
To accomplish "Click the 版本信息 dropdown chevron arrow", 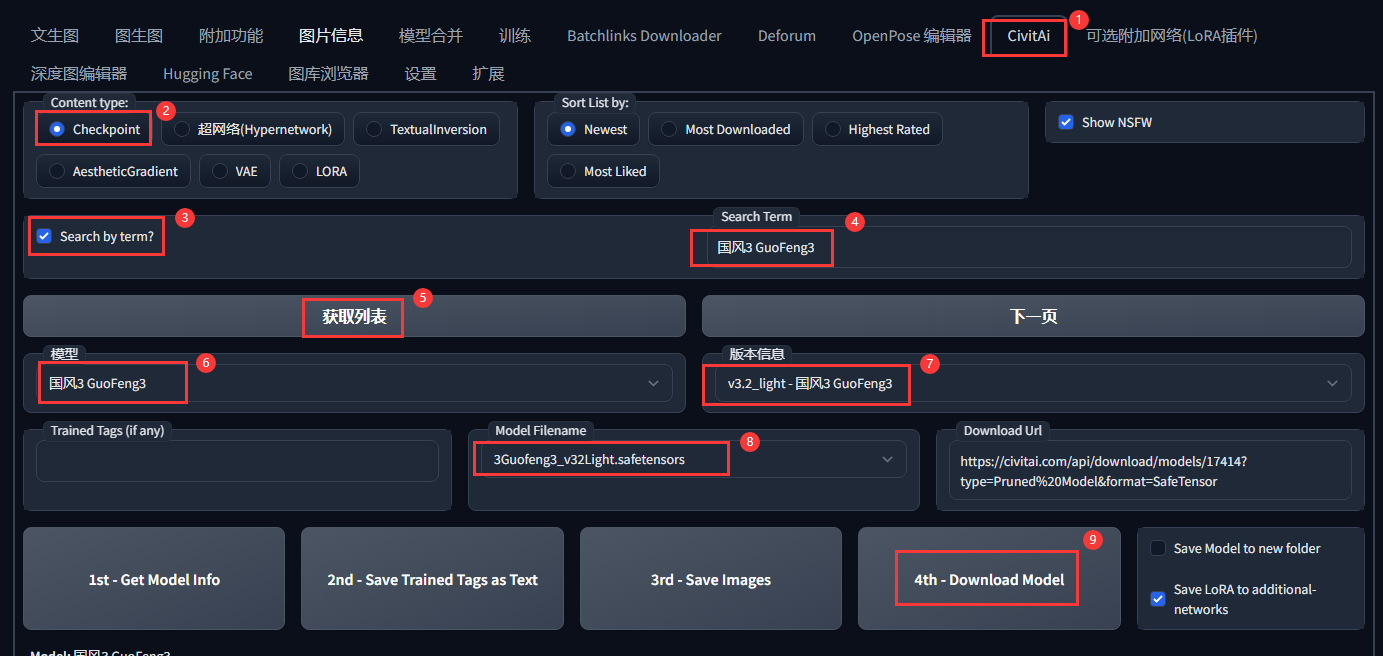I will [x=1332, y=383].
